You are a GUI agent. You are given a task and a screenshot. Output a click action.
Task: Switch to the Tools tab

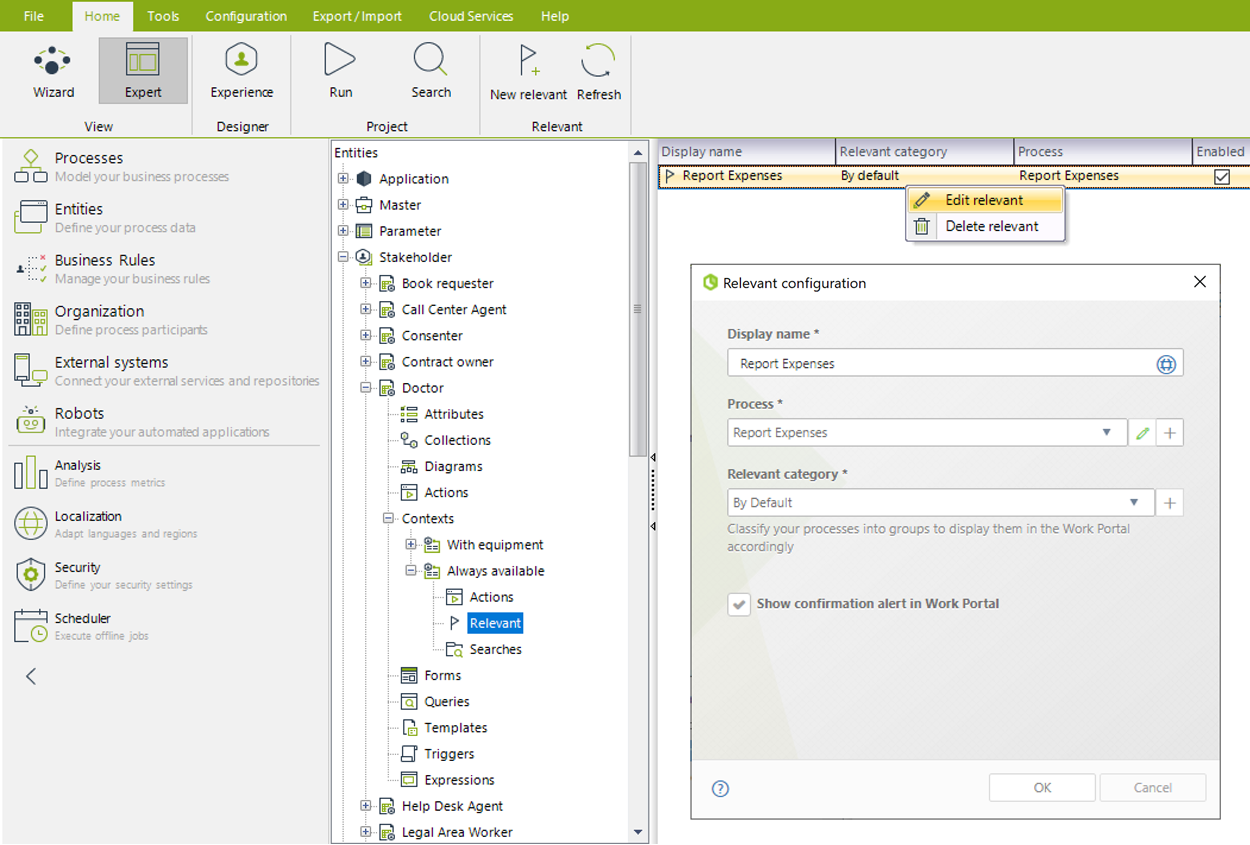[x=163, y=16]
